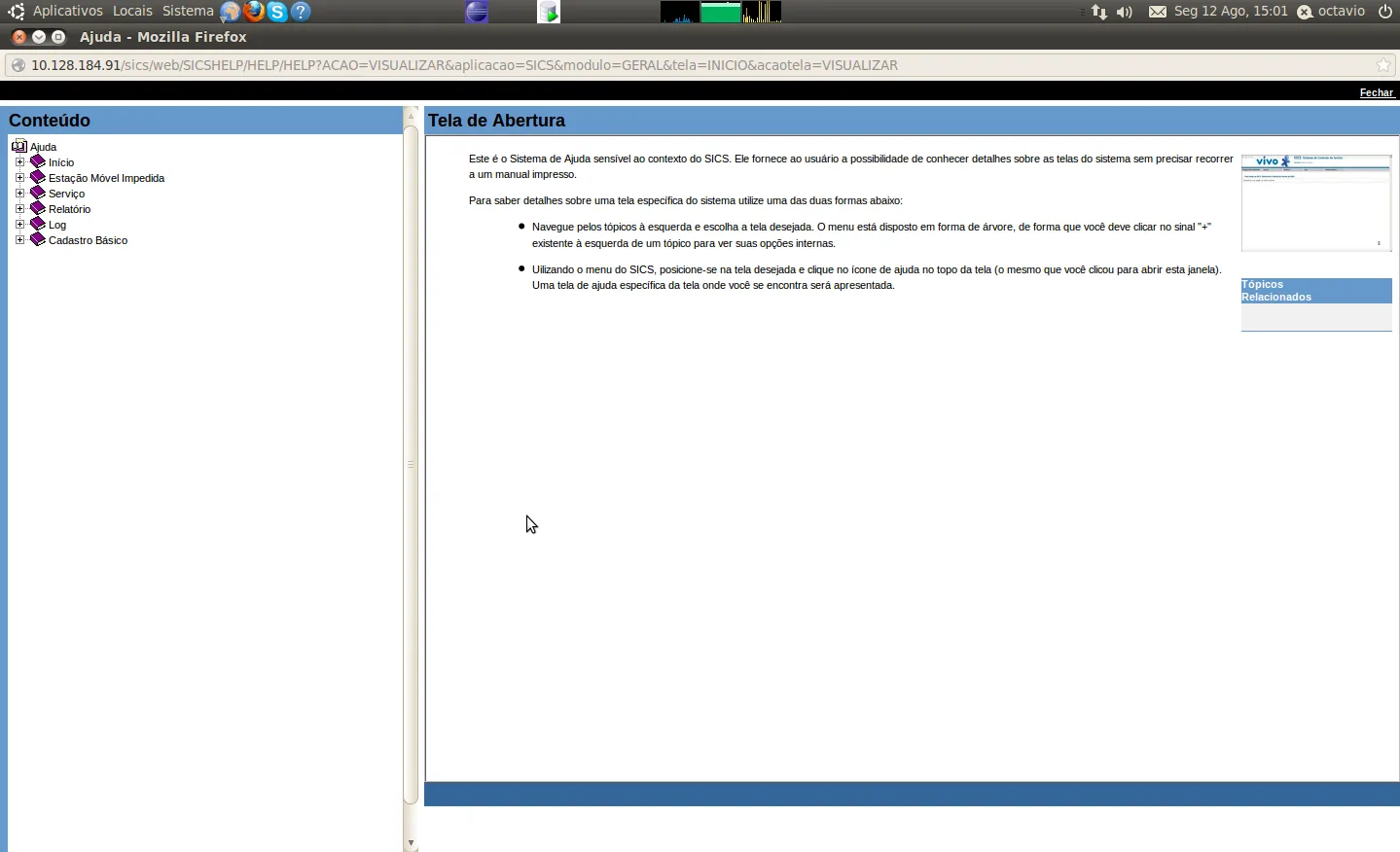1400x852 pixels.
Task: Expand the Relatório tree node
Action: coord(19,208)
